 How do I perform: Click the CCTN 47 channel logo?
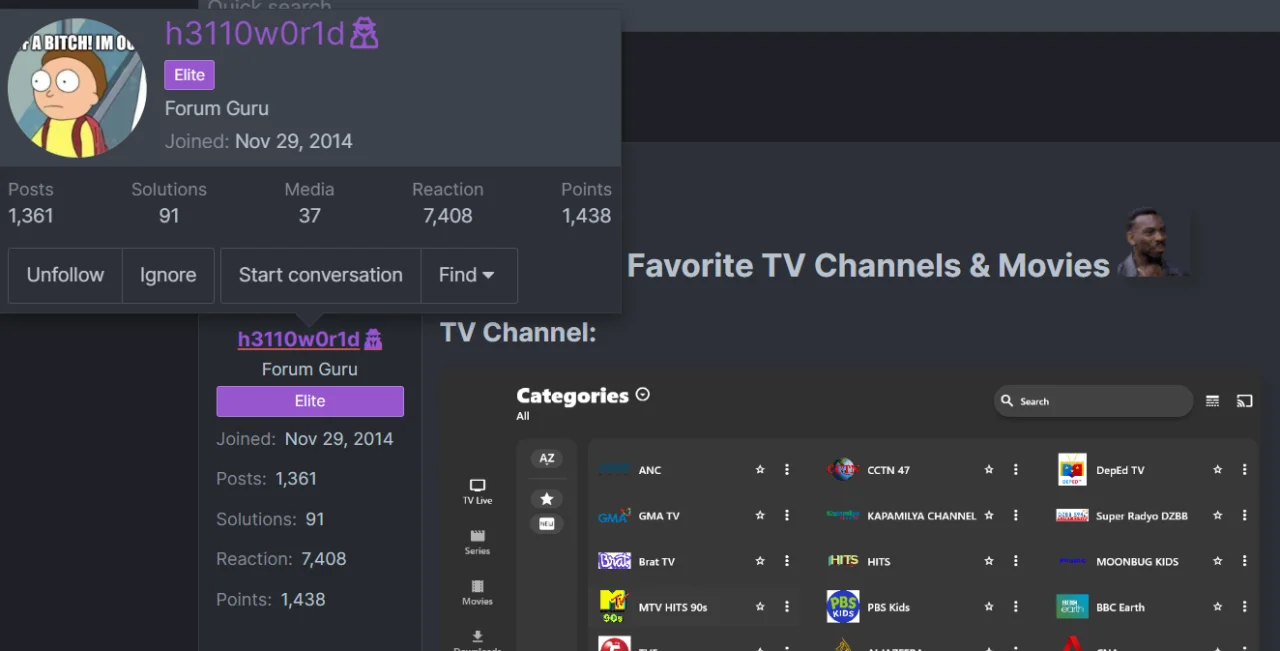click(x=843, y=469)
